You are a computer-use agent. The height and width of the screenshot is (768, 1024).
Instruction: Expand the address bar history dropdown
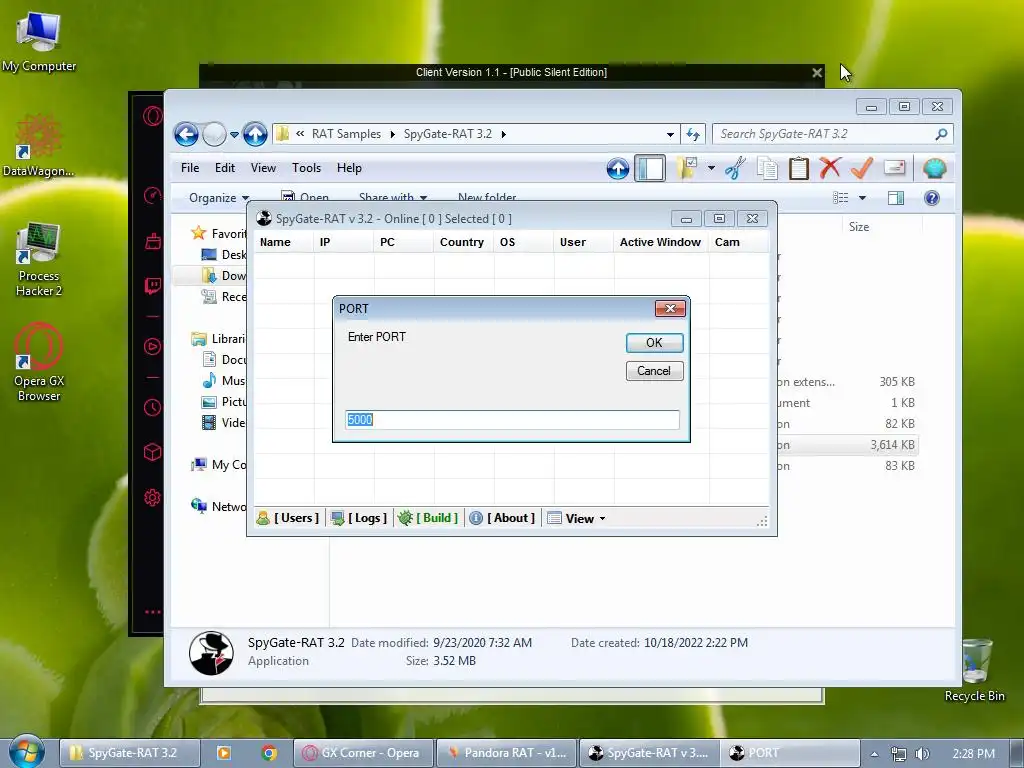670,135
